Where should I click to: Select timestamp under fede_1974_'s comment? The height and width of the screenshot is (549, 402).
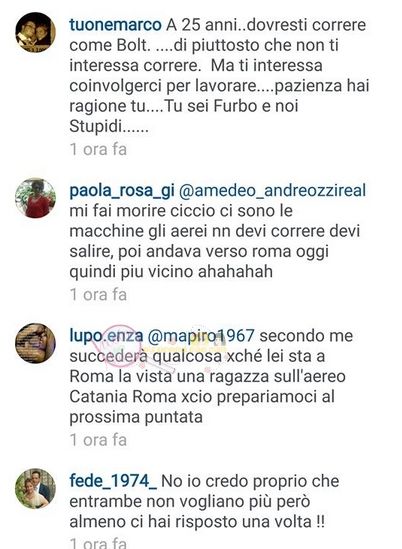point(98,543)
